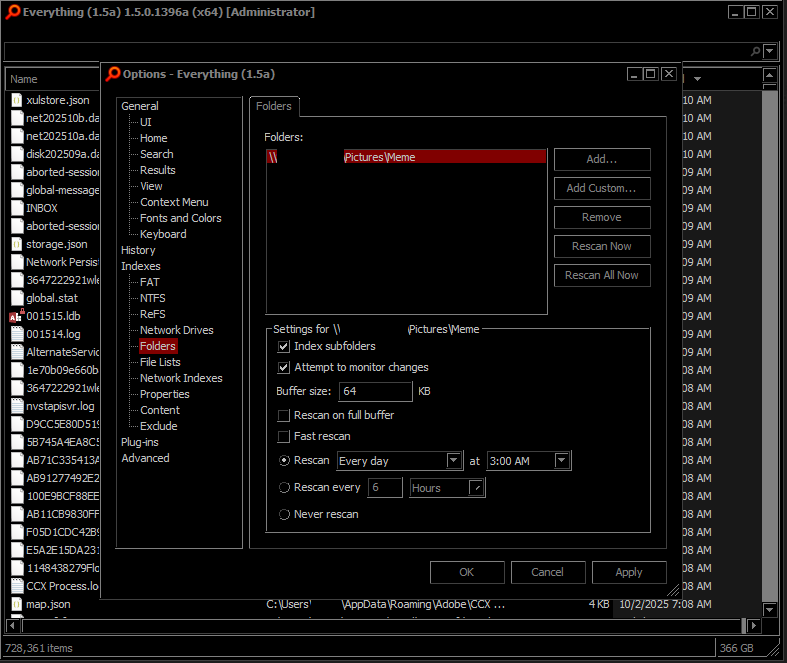The image size is (787, 663).
Task: Click the map.json file icon
Action: click(x=16, y=604)
